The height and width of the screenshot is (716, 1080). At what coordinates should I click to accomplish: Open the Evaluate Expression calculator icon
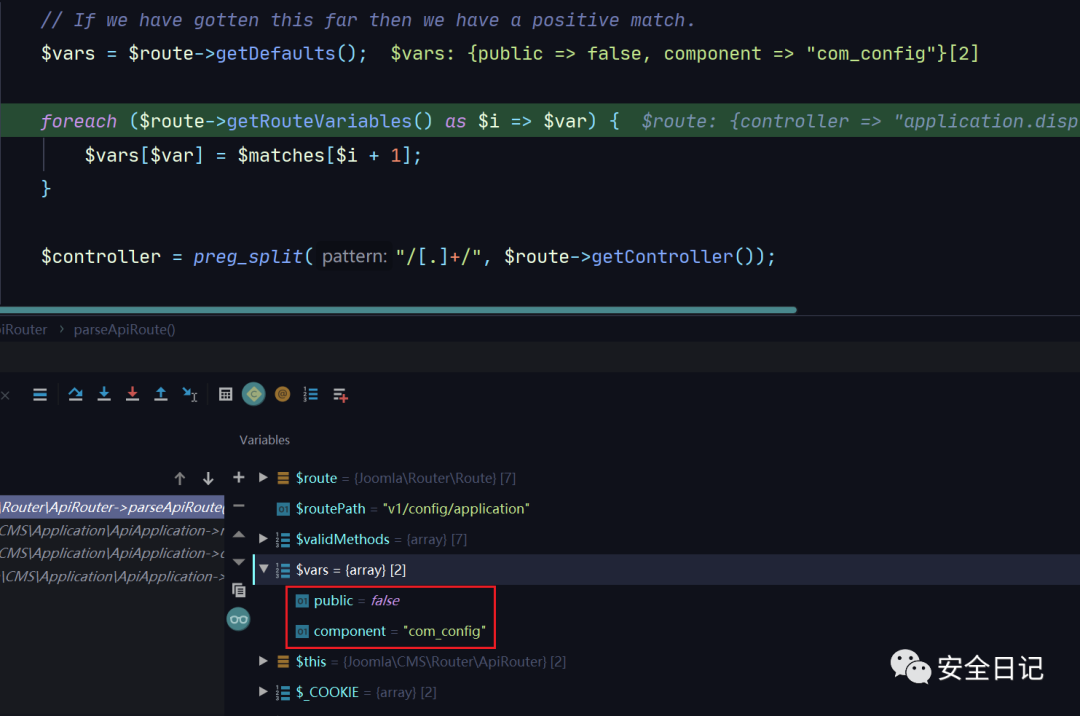[x=226, y=395]
